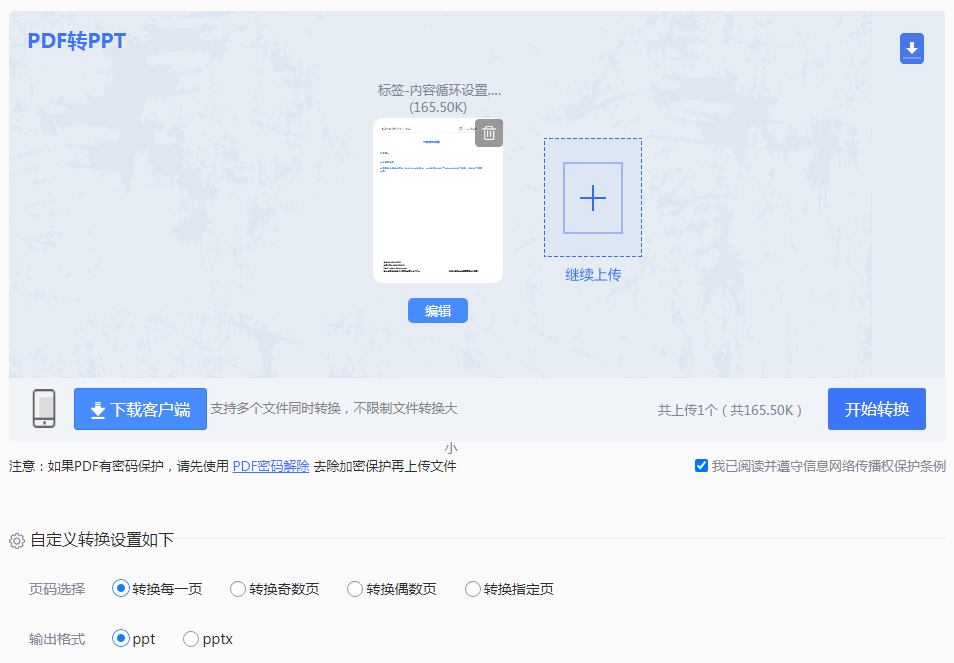Click the 继续上传 label below the upload box
This screenshot has height=663, width=954.
[592, 273]
